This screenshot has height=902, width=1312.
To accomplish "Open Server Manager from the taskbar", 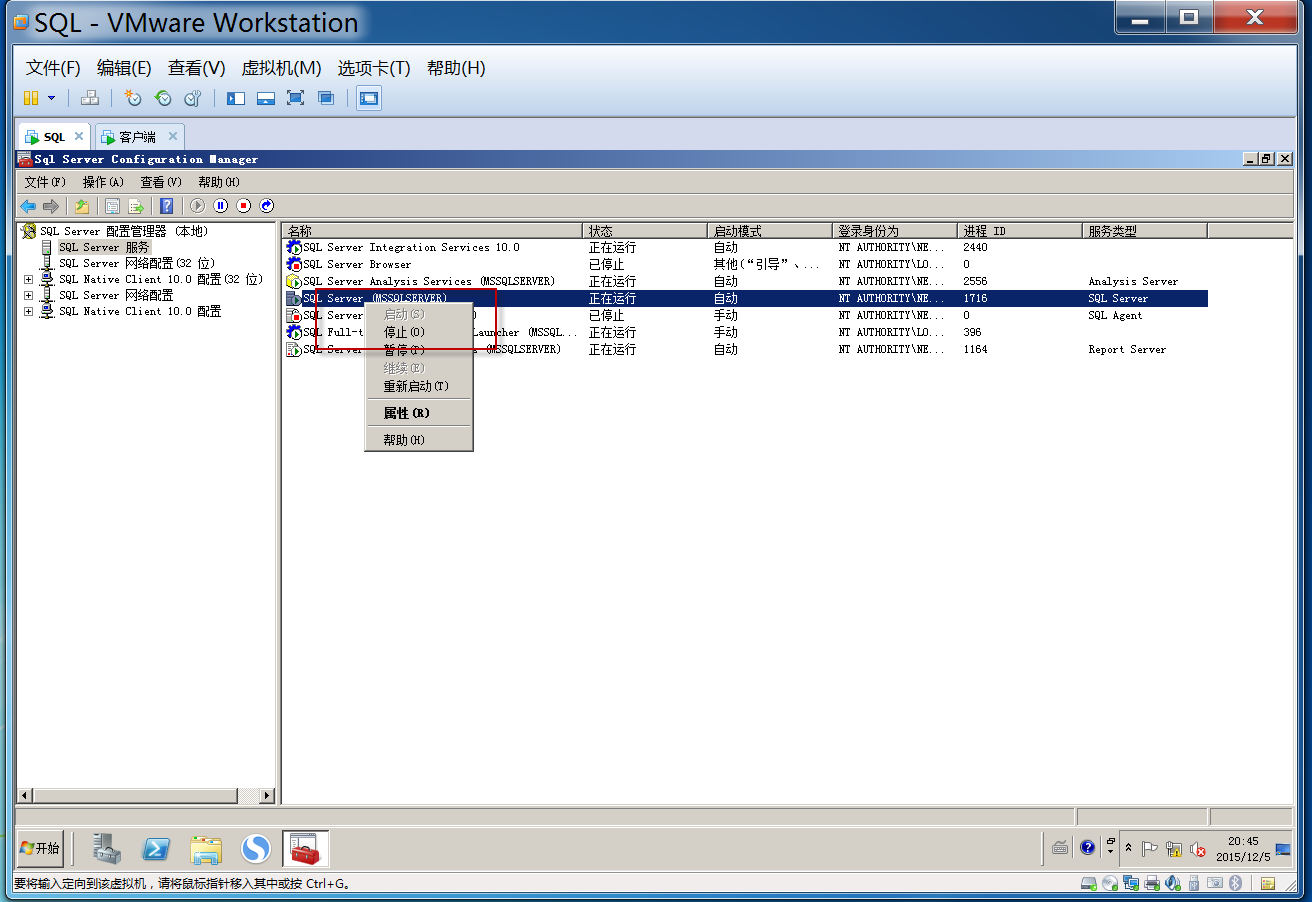I will tap(106, 849).
